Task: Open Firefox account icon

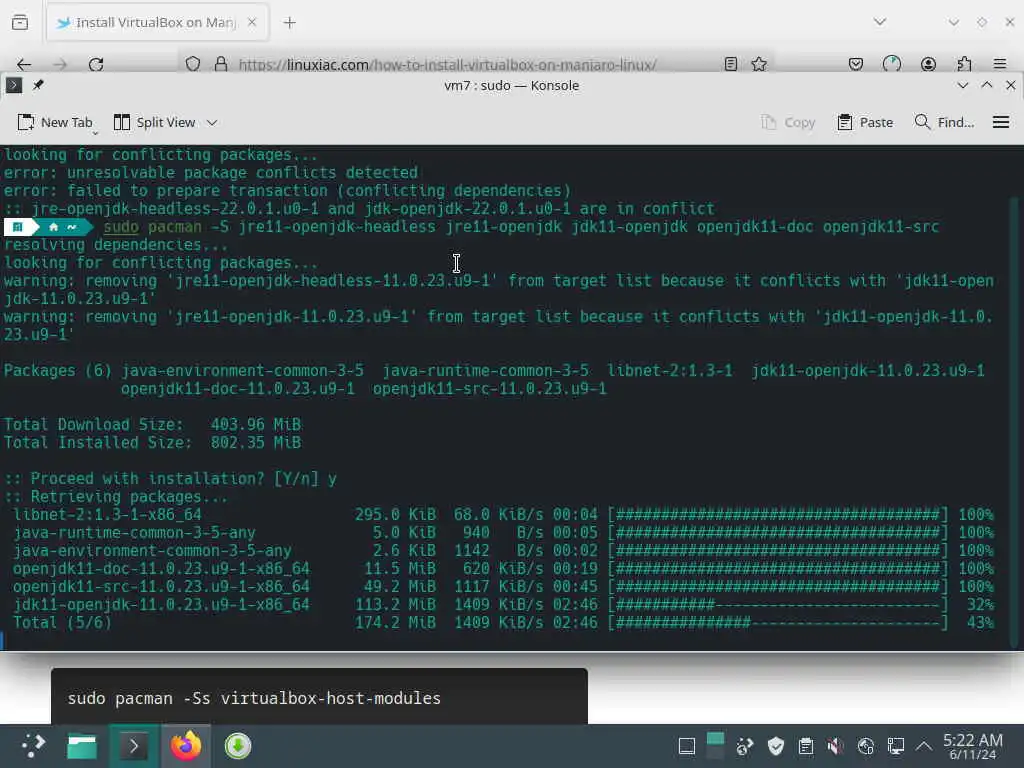Action: 928,64
